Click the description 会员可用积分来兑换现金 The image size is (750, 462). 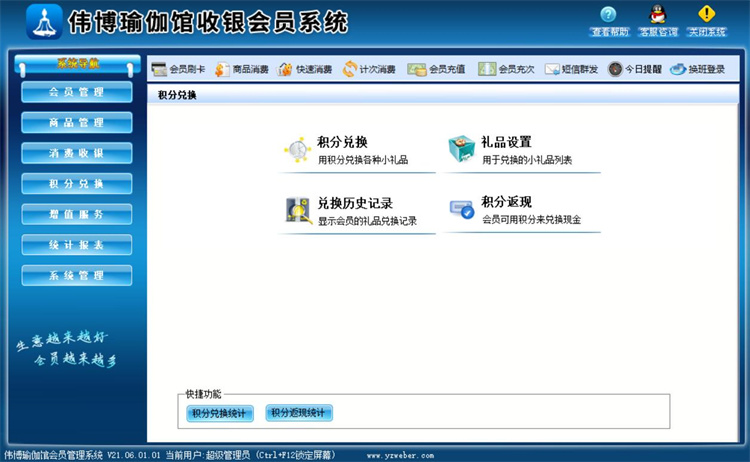(531, 220)
